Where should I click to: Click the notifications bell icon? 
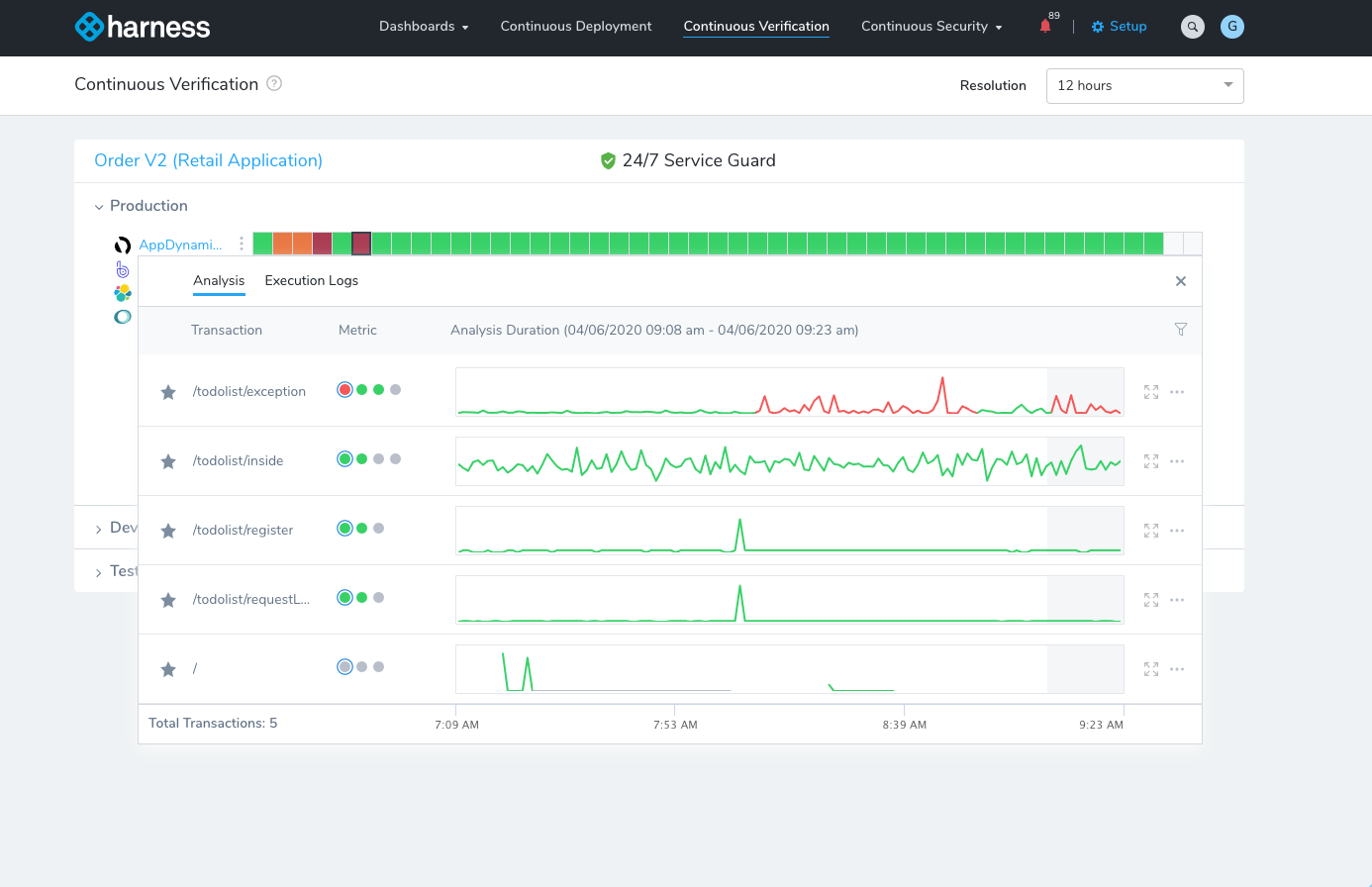[x=1045, y=27]
